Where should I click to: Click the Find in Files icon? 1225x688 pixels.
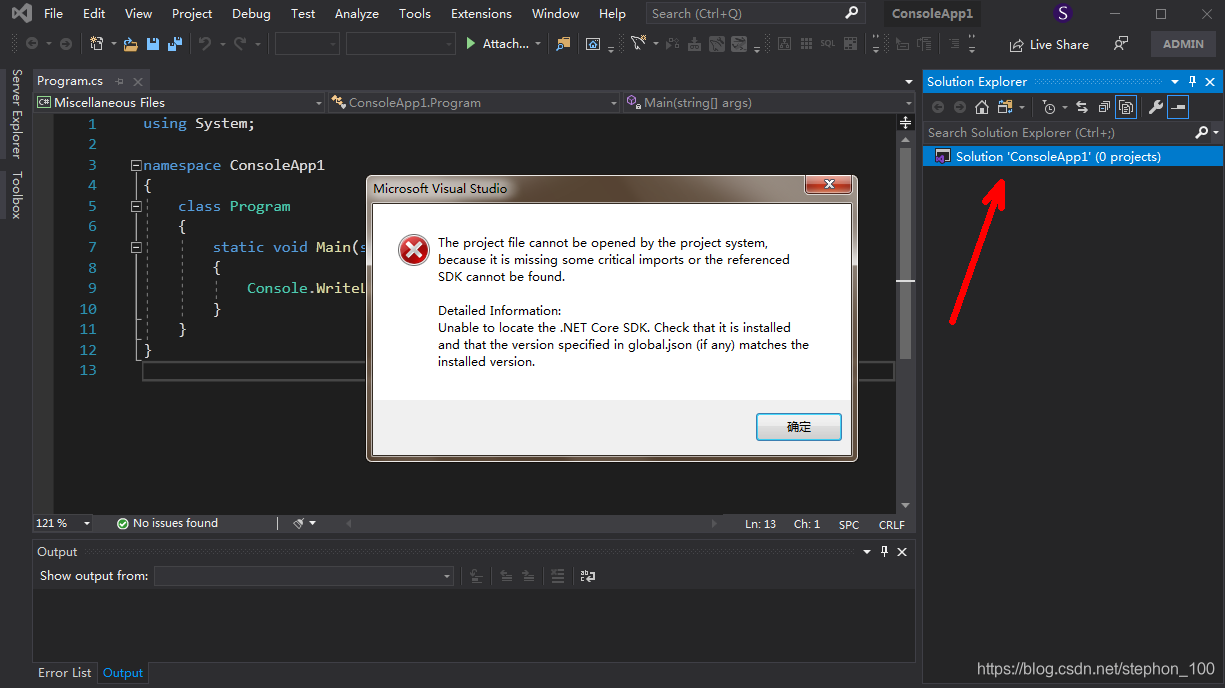pos(564,44)
